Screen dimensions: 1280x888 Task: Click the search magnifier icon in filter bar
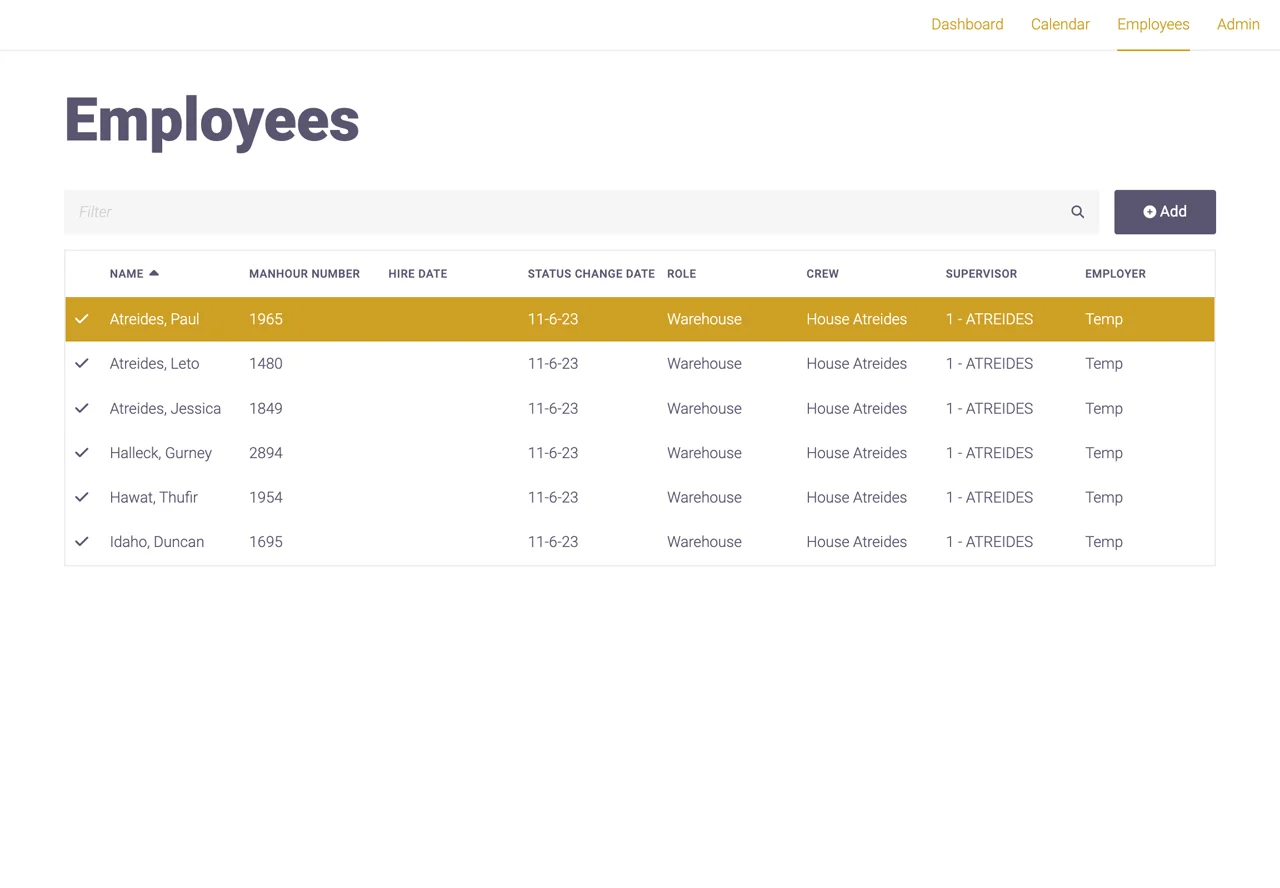(x=1077, y=212)
